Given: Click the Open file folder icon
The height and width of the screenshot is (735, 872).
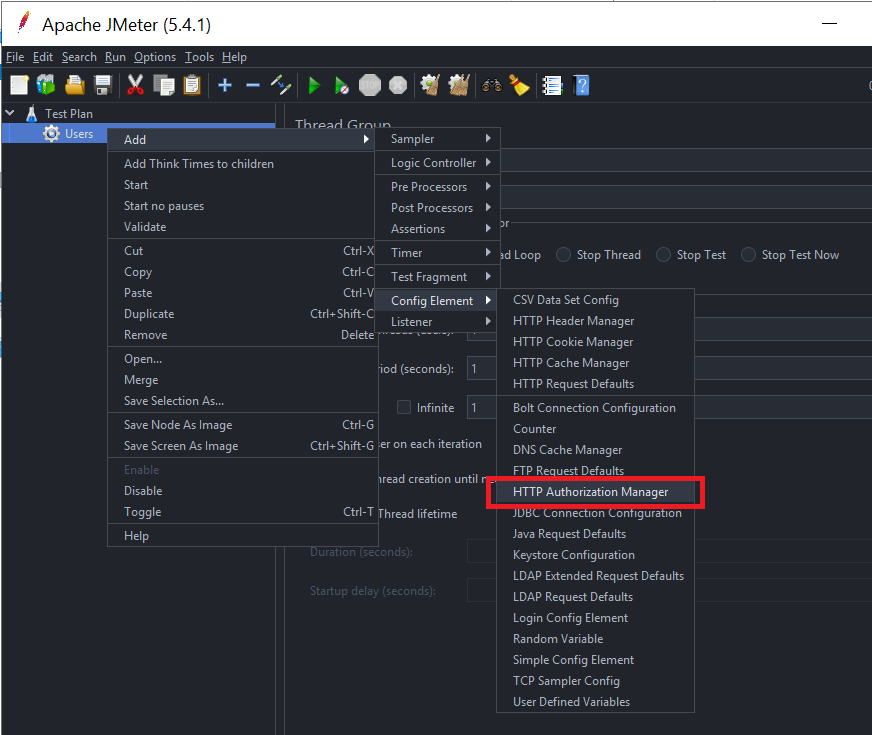Looking at the screenshot, I should pyautogui.click(x=75, y=85).
